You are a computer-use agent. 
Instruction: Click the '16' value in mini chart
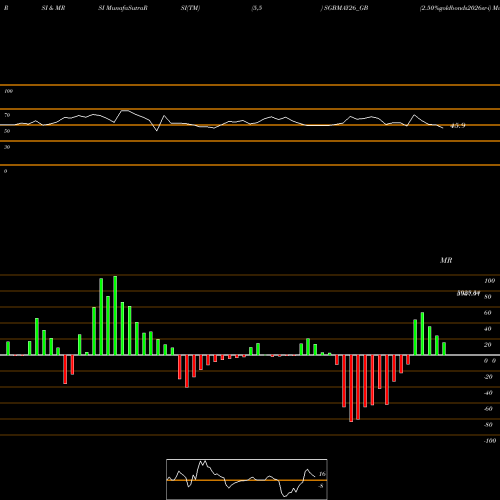[x=322, y=474]
